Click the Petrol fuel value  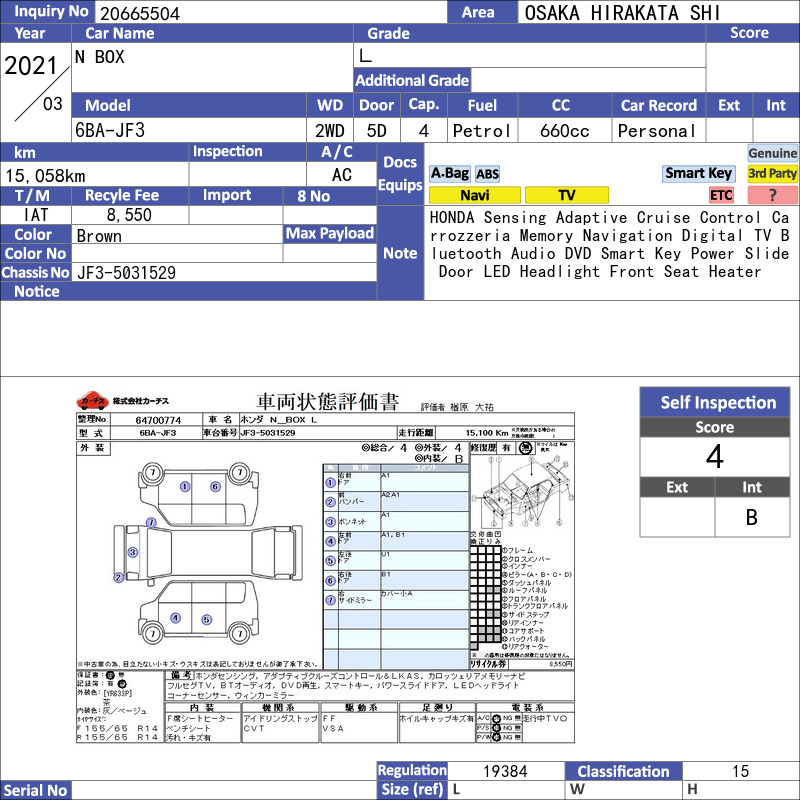(x=482, y=131)
